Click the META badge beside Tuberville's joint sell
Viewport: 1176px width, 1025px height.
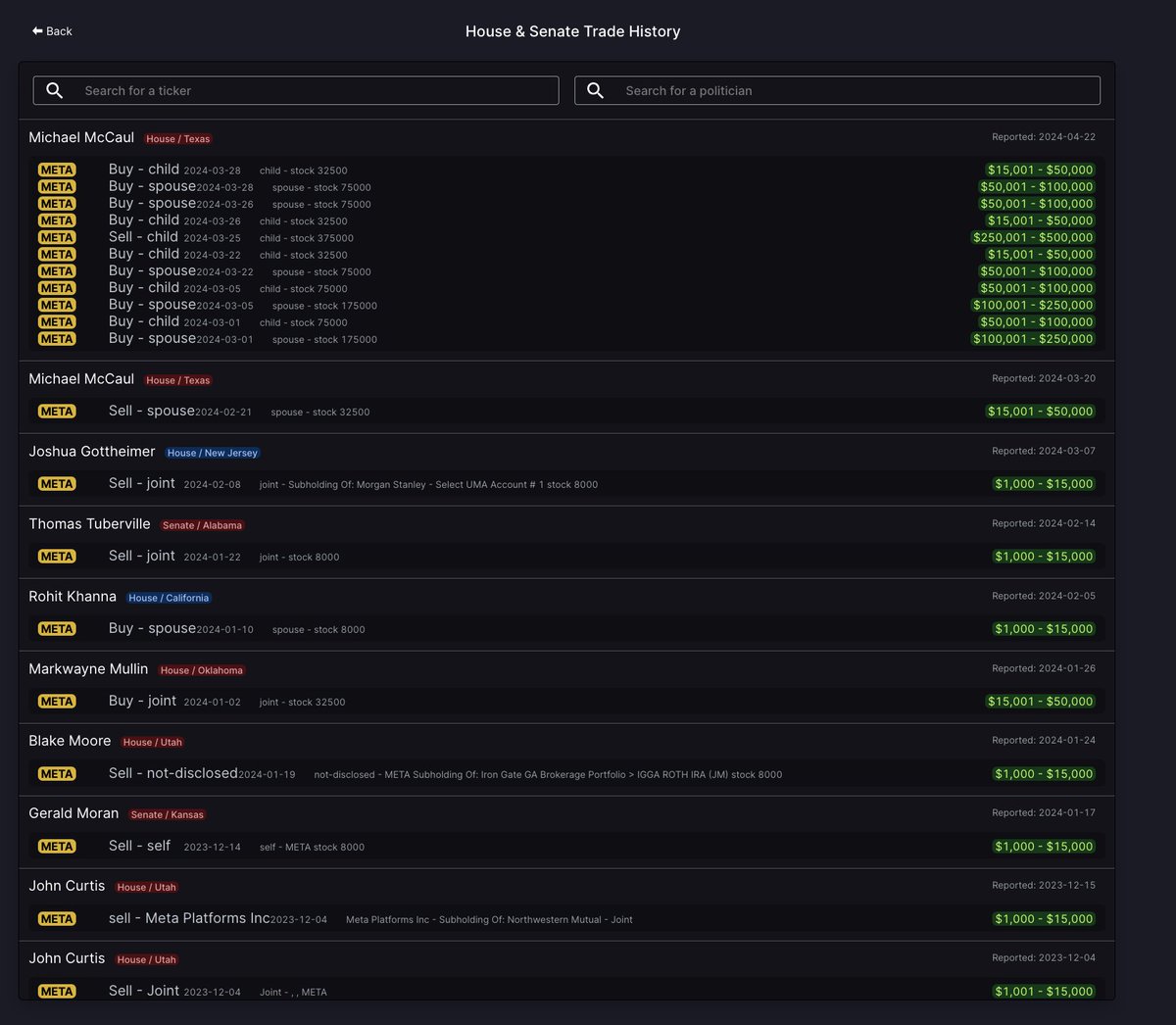[x=56, y=556]
